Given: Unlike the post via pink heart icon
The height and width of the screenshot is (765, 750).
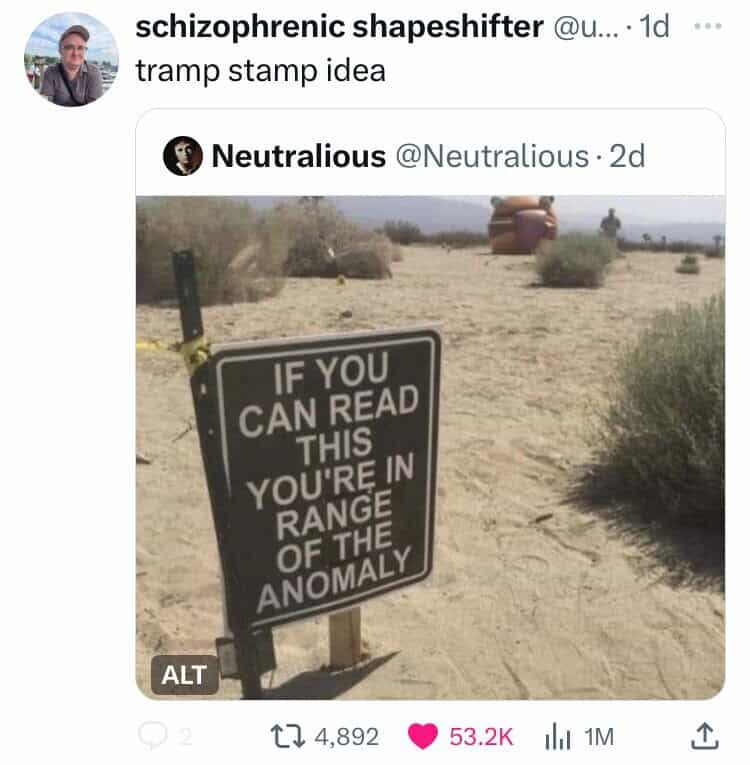Looking at the screenshot, I should 423,736.
